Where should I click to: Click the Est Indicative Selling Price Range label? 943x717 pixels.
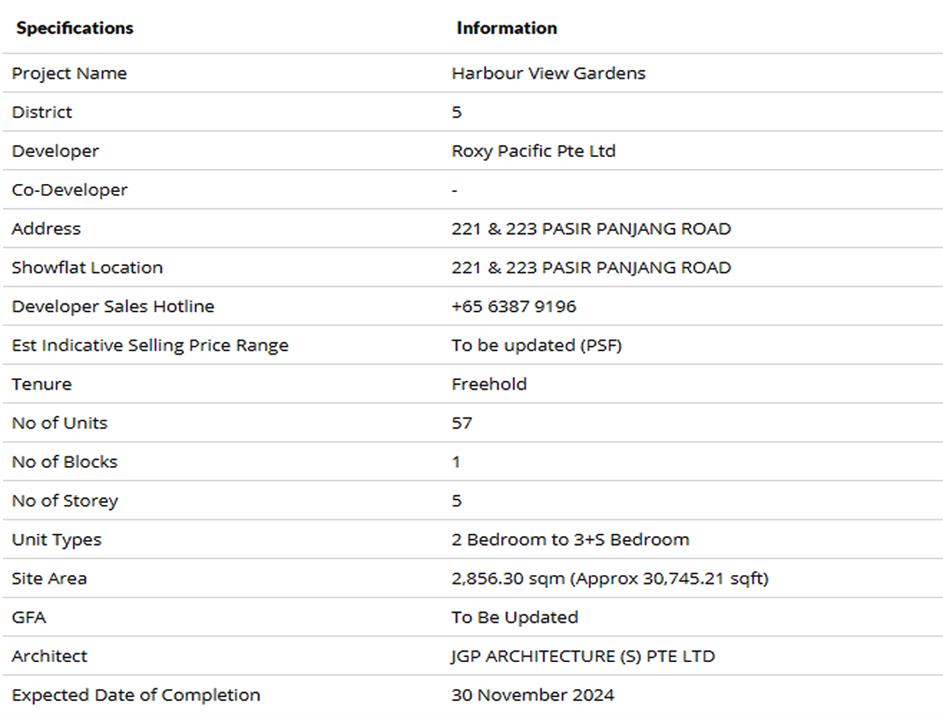[x=150, y=345]
